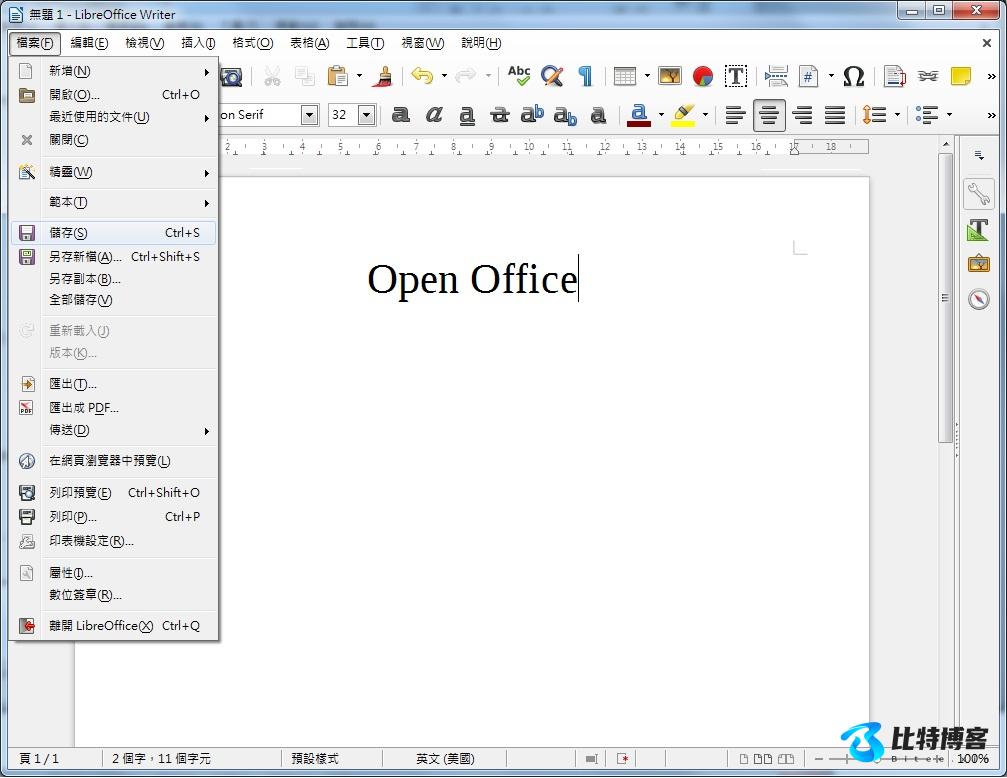Open line spacing dropdown arrow
Image resolution: width=1007 pixels, height=778 pixels.
(x=897, y=116)
